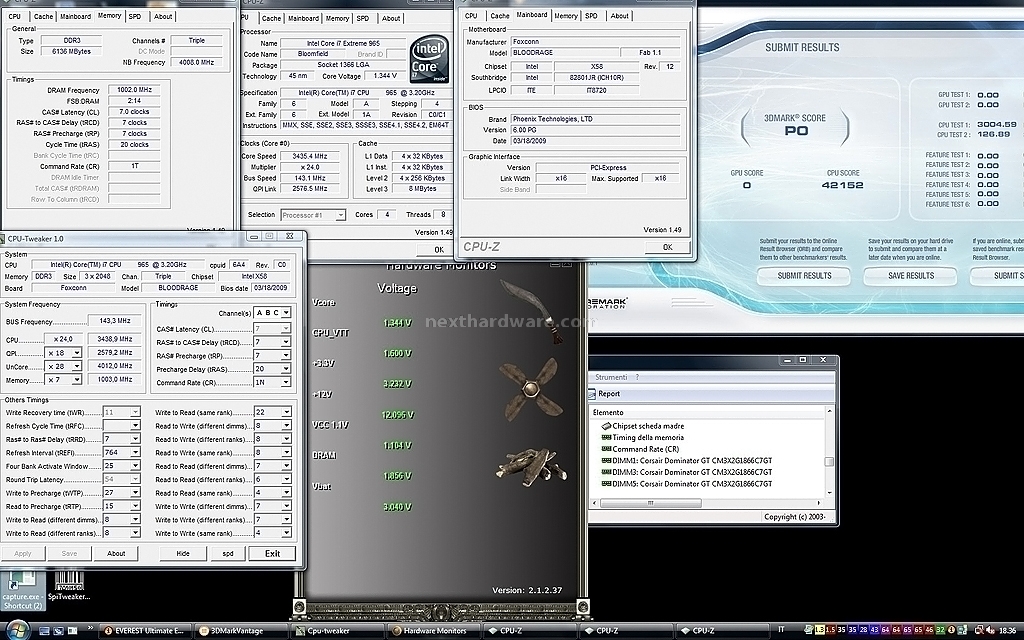Click the DIMM5 memory module icon

tap(606, 484)
